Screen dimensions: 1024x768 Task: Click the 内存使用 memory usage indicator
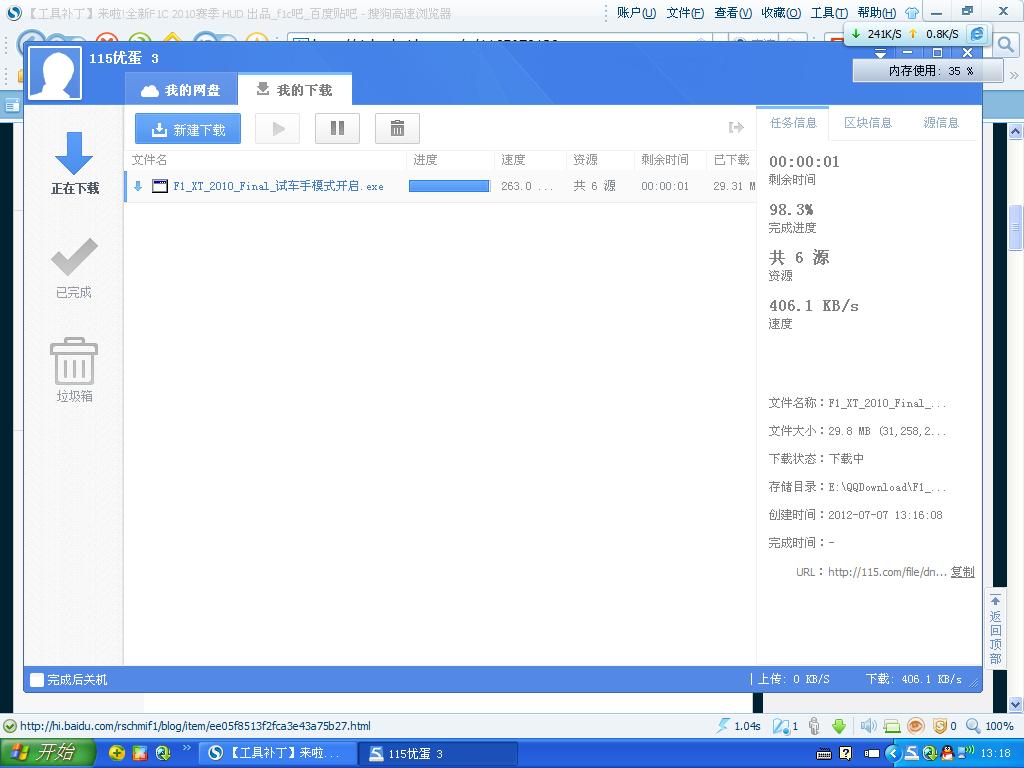pos(927,71)
